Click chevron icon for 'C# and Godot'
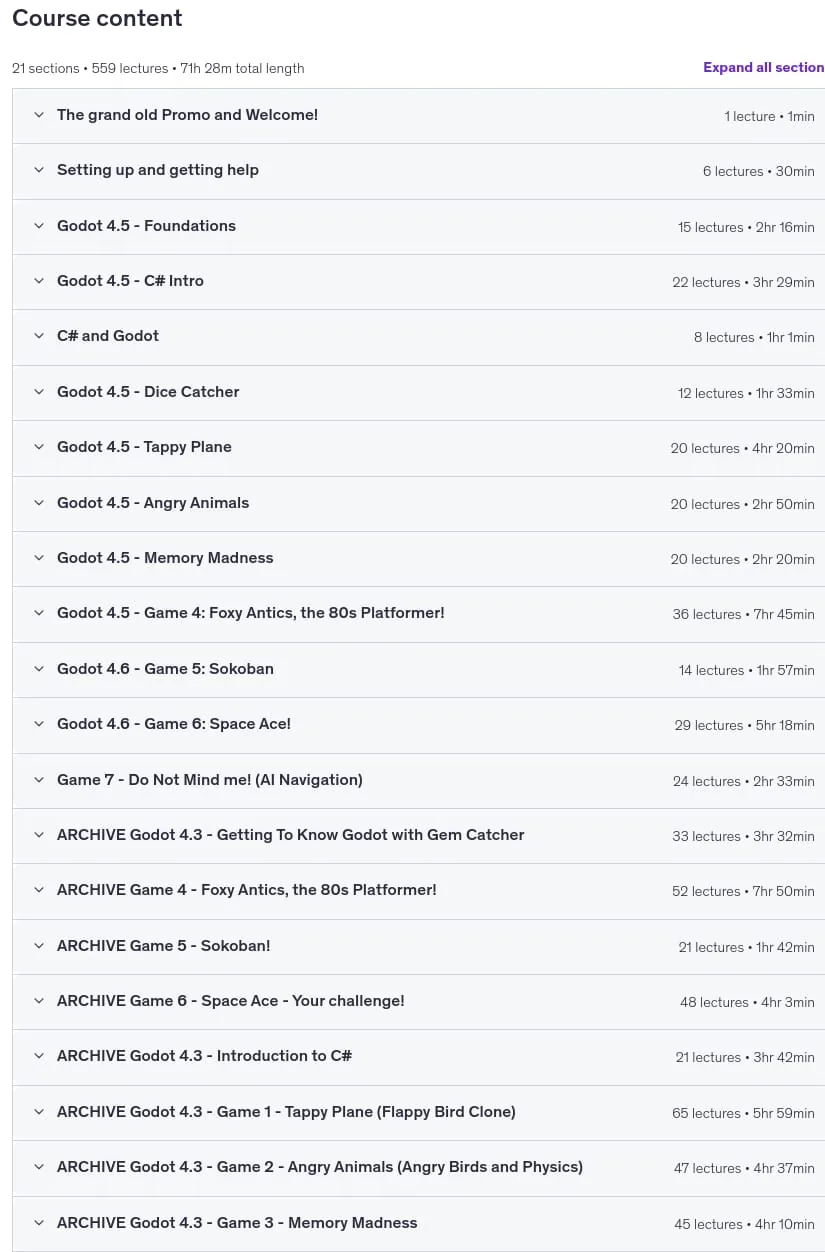 click(39, 336)
